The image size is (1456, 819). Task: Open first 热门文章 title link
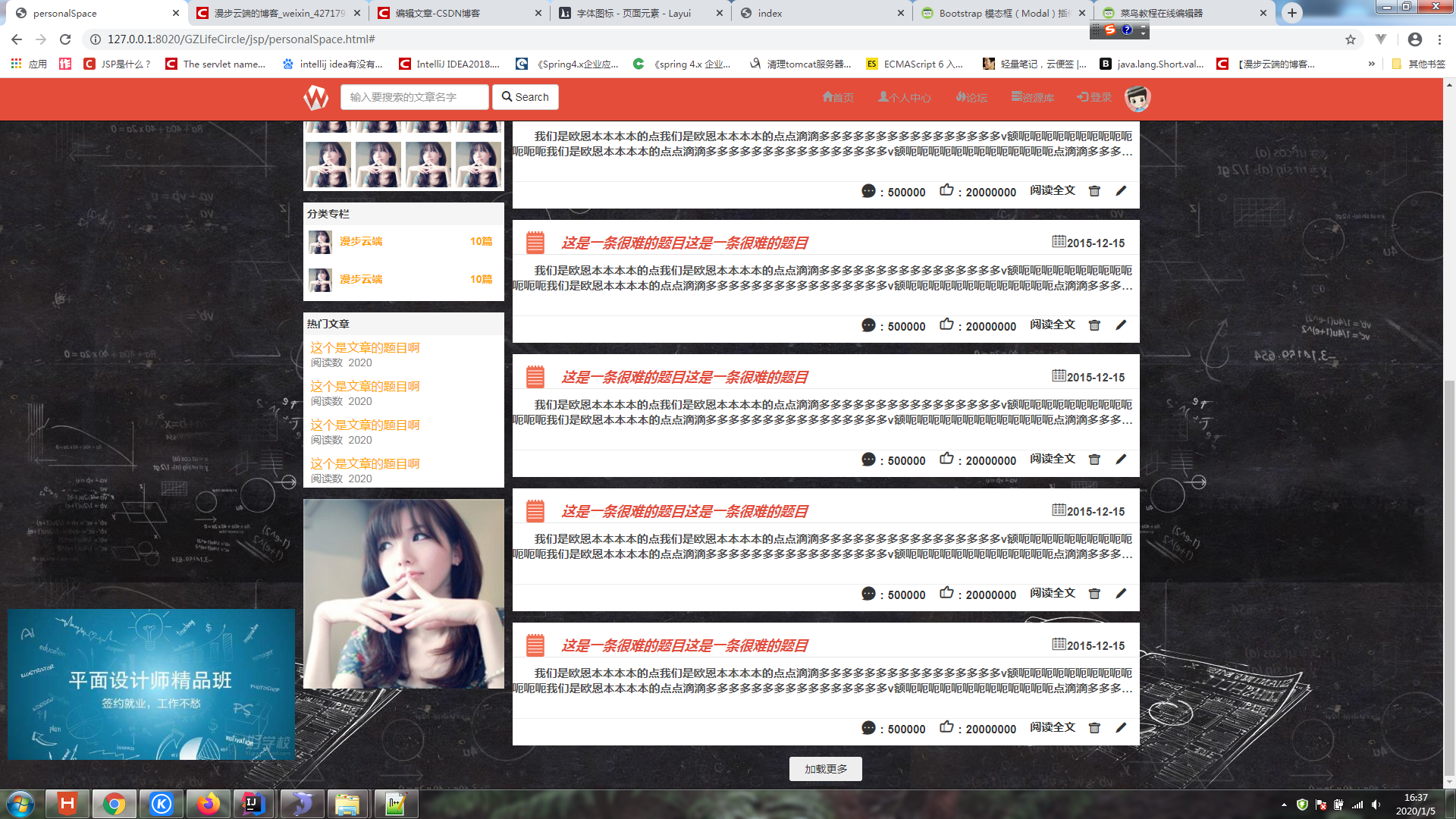tap(365, 347)
